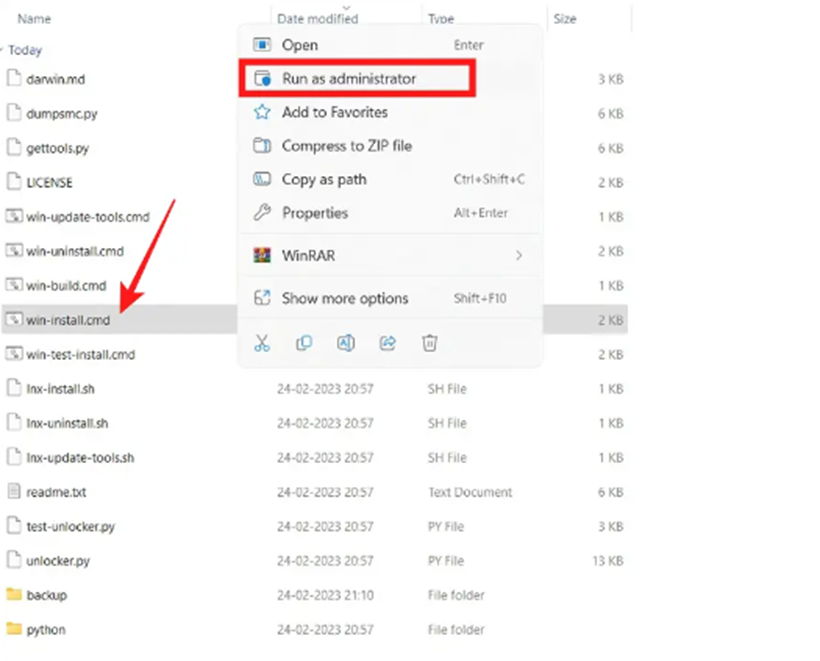Select the lnx-uninstall.sh file name
The height and width of the screenshot is (661, 820).
click(x=67, y=423)
